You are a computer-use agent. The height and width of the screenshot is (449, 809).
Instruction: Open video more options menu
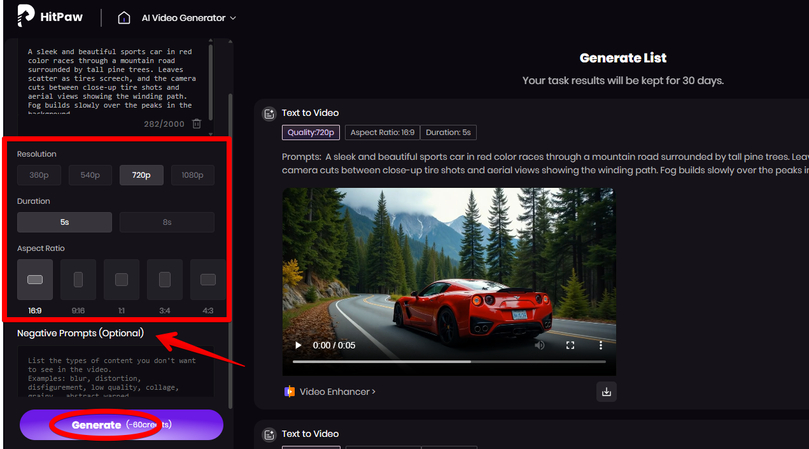601,345
